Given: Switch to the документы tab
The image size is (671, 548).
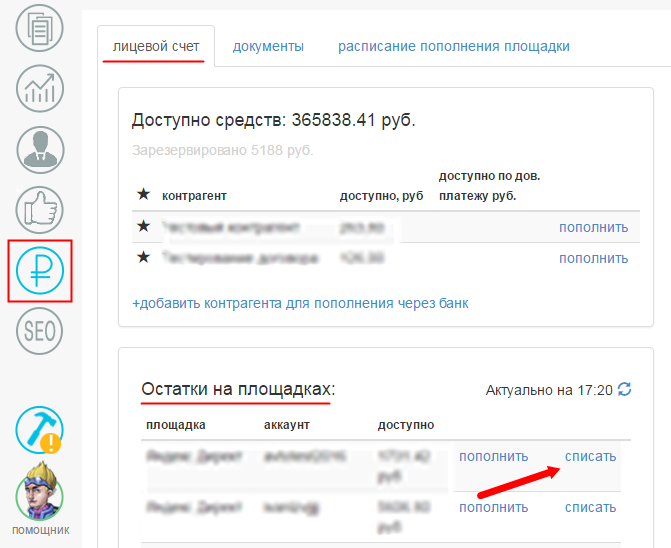Looking at the screenshot, I should point(268,46).
